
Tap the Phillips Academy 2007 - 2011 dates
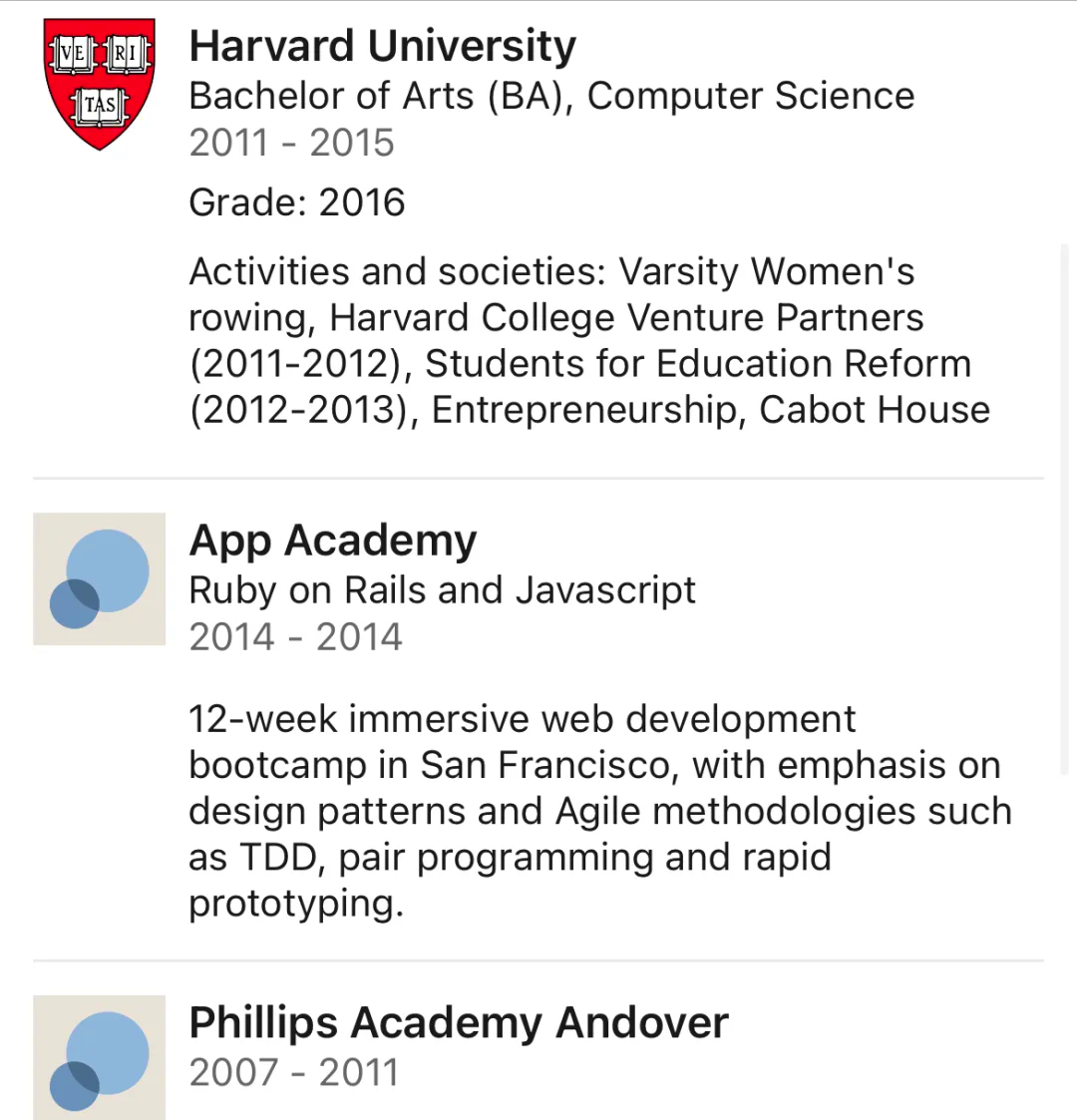pos(293,1073)
